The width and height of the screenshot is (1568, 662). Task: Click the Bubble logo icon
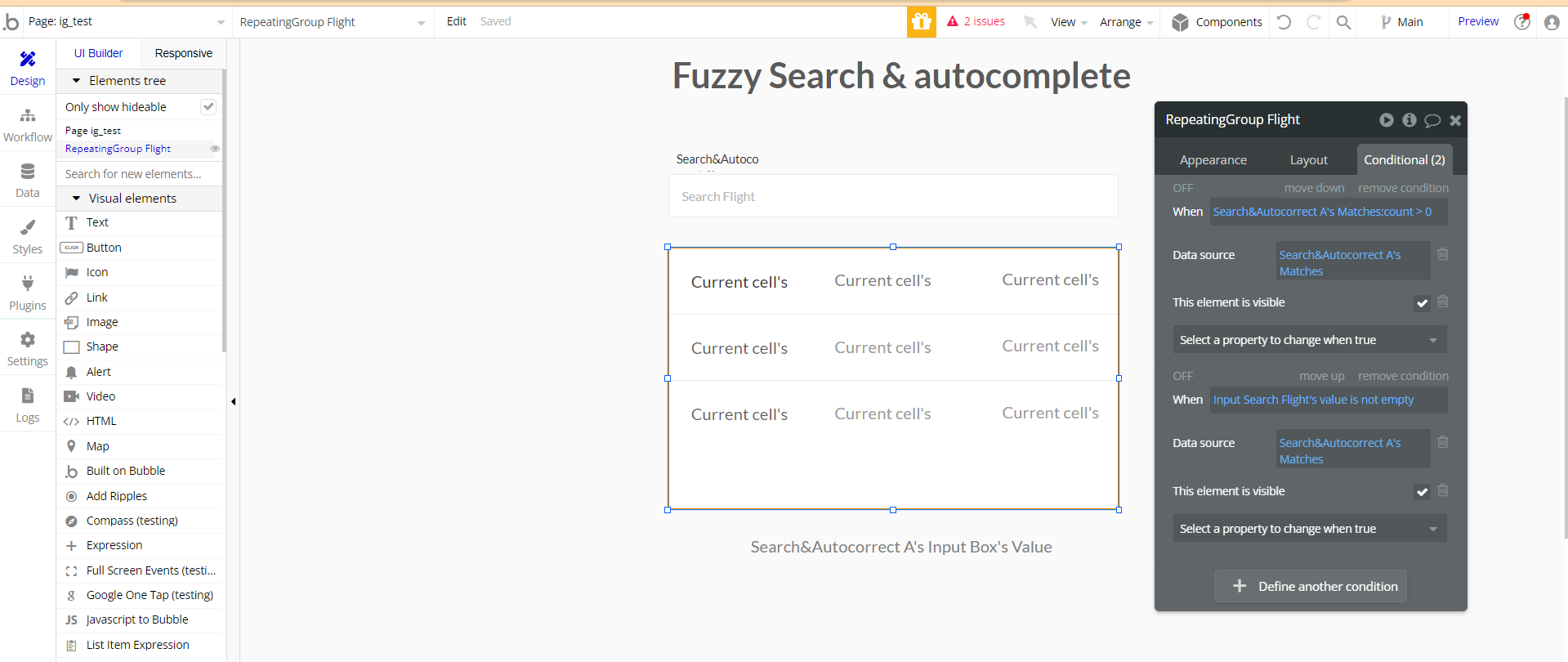pos(11,21)
